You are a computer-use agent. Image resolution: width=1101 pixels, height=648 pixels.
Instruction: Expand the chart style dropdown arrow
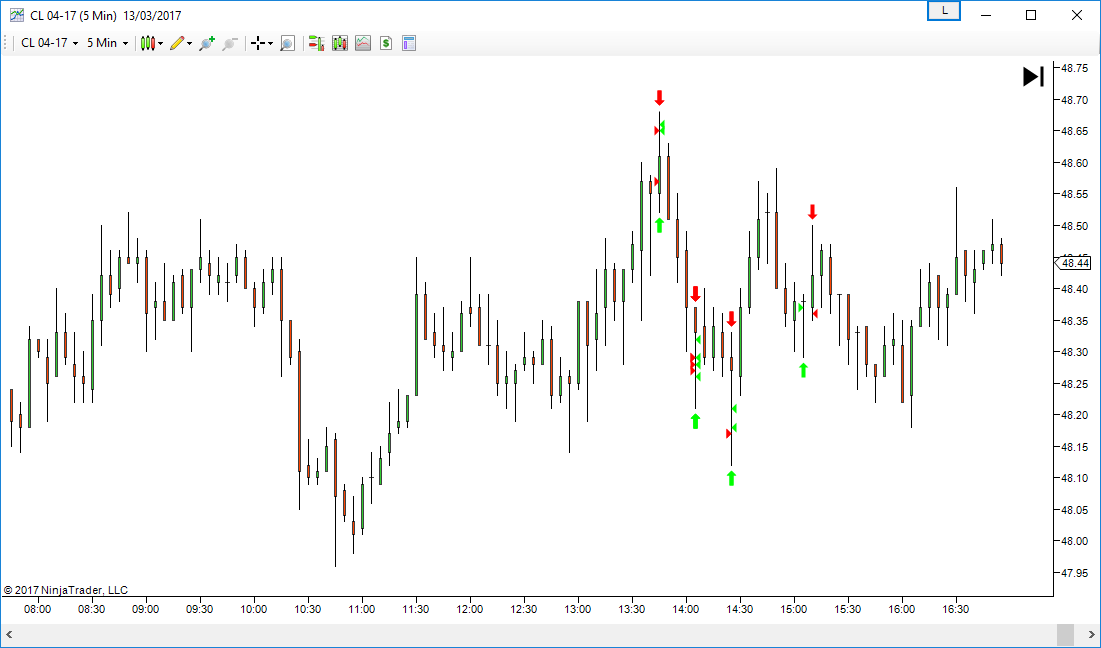[161, 44]
